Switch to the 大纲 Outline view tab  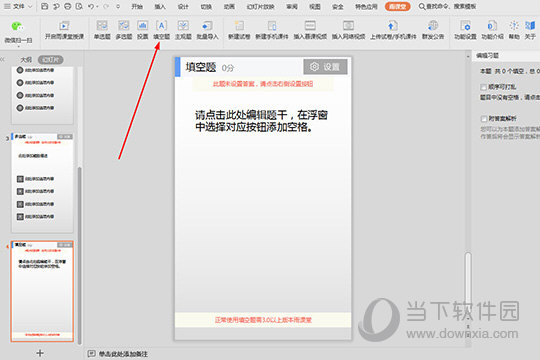pyautogui.click(x=26, y=60)
